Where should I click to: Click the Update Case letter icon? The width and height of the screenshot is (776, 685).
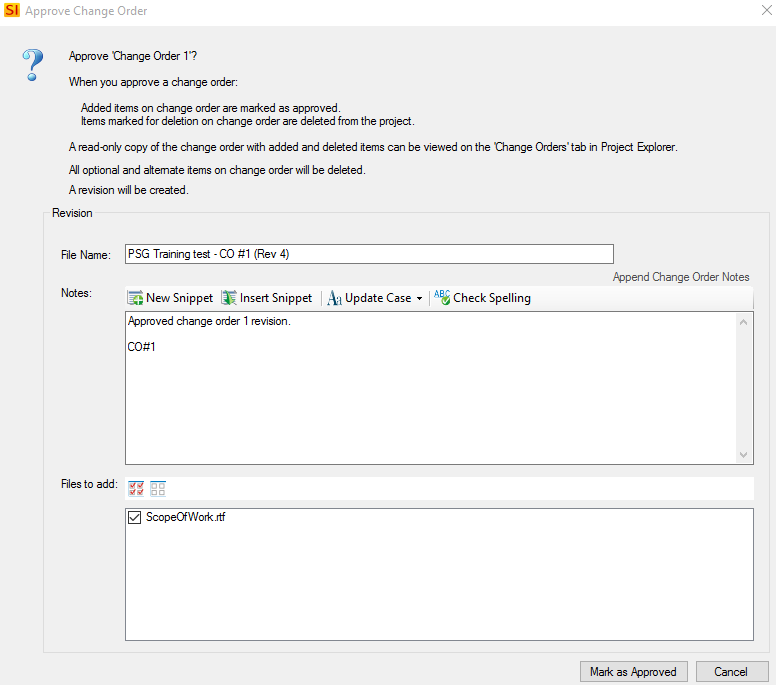335,298
